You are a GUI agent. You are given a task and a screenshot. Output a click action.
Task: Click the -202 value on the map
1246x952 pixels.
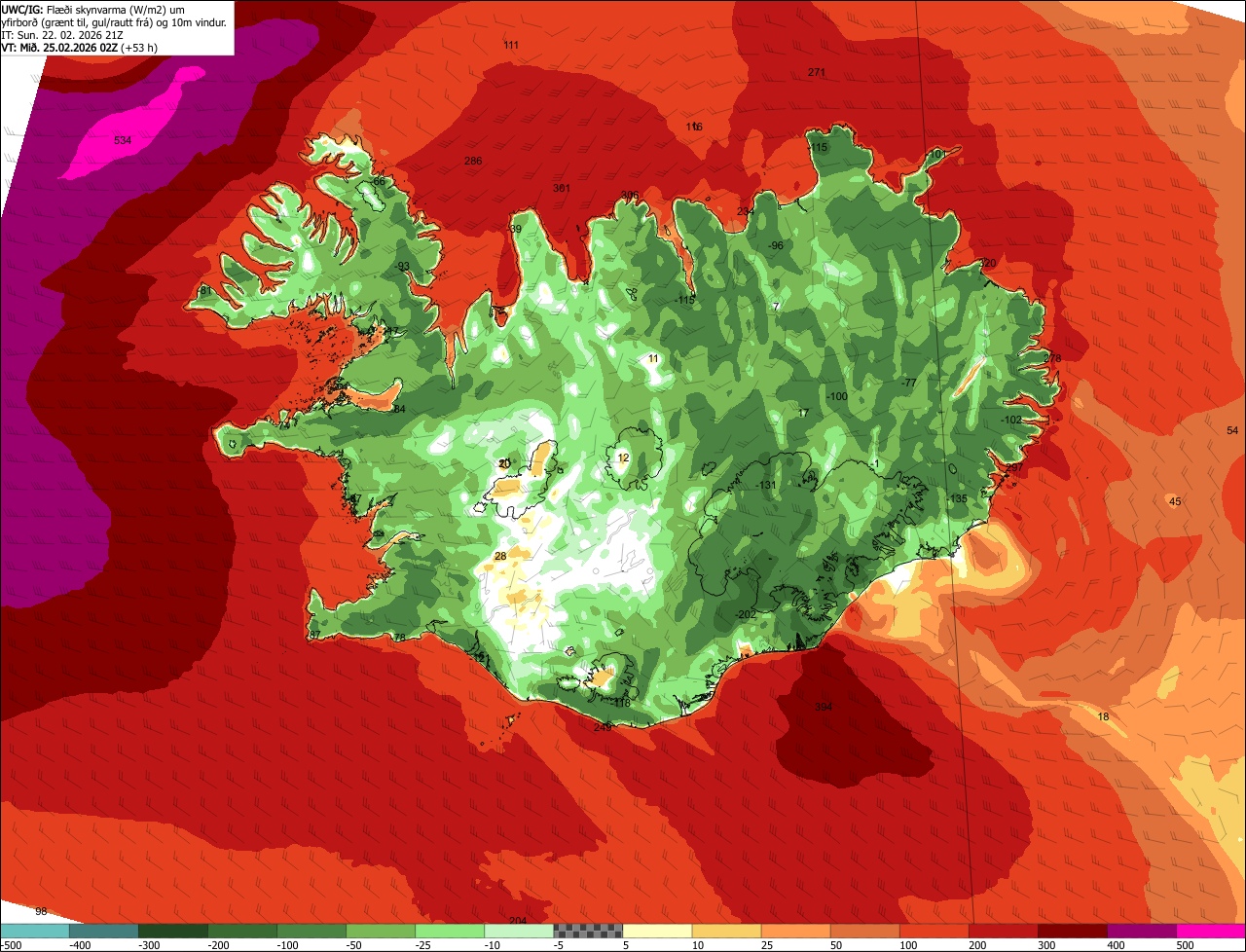tap(746, 615)
